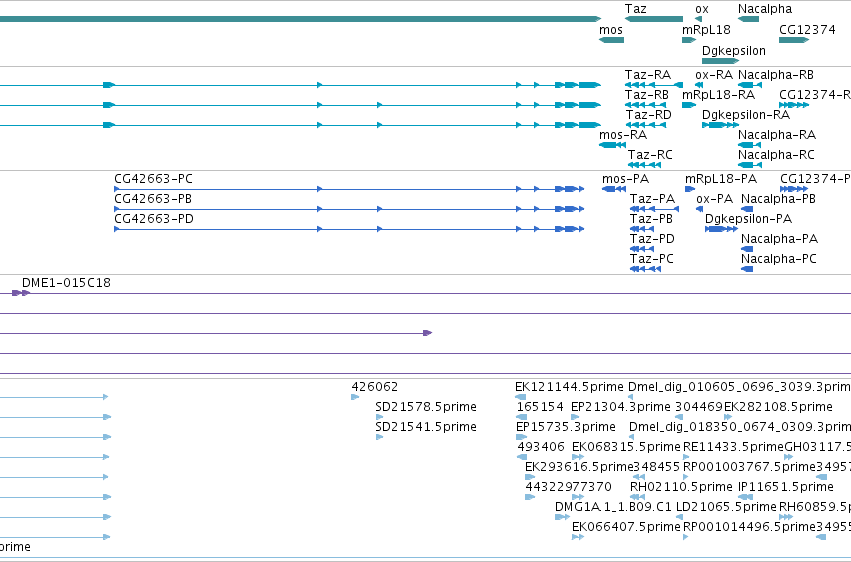Image resolution: width=851 pixels, height=562 pixels.
Task: Click the EP15735.3prime EST label
Action: [566, 427]
